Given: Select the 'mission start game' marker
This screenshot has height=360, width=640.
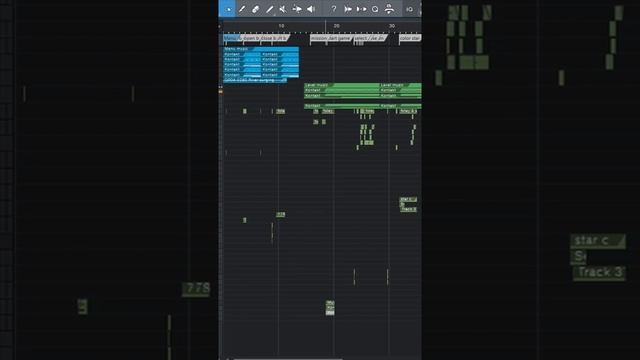Looking at the screenshot, I should tap(331, 38).
